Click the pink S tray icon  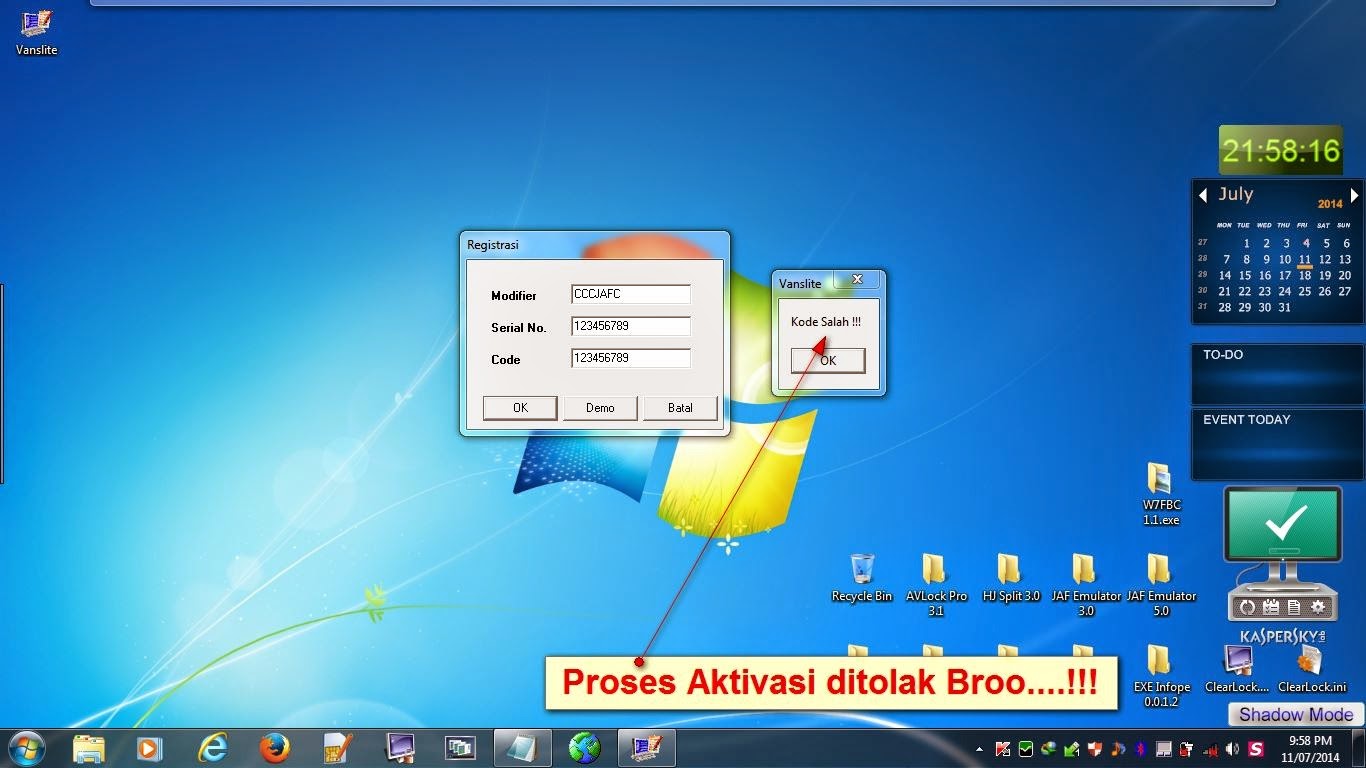click(1256, 749)
